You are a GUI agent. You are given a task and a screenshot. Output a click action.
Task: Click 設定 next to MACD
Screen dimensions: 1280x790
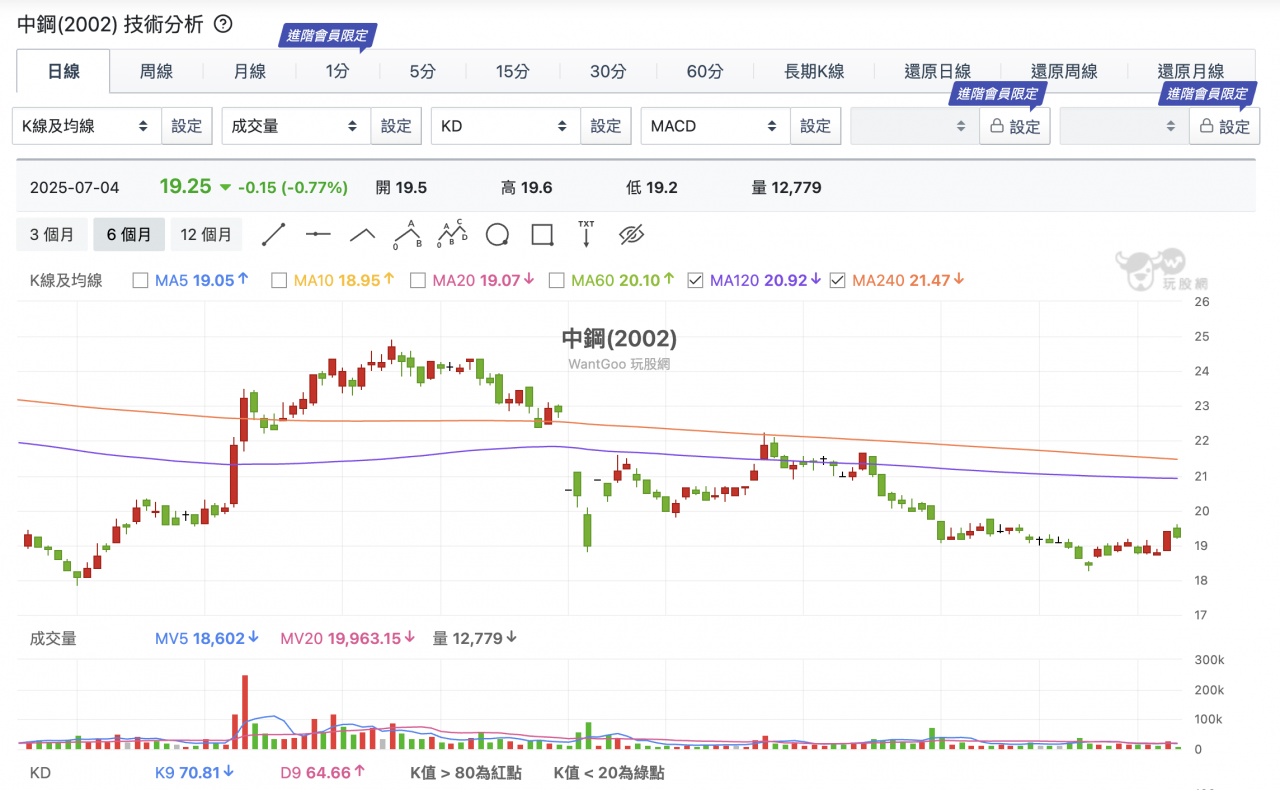(x=815, y=126)
